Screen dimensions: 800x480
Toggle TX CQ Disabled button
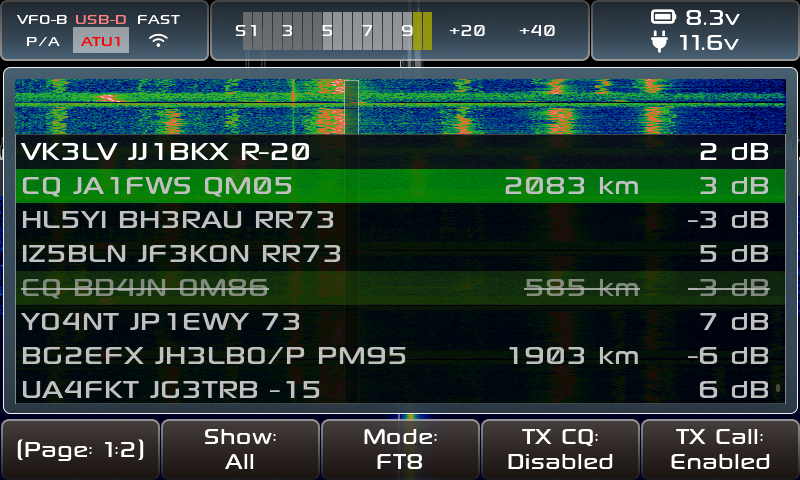click(560, 450)
